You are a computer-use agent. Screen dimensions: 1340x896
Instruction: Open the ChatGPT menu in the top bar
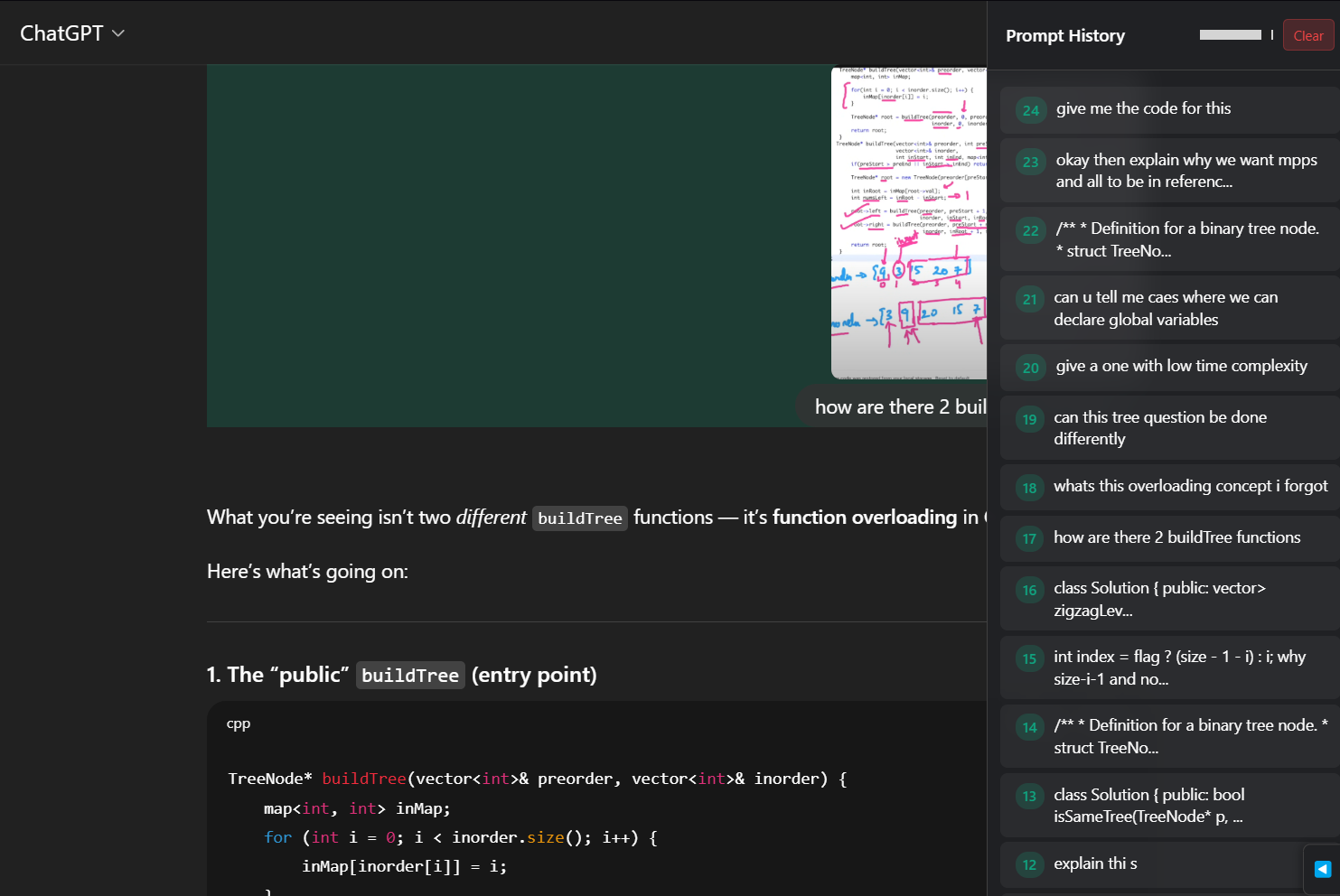point(72,33)
